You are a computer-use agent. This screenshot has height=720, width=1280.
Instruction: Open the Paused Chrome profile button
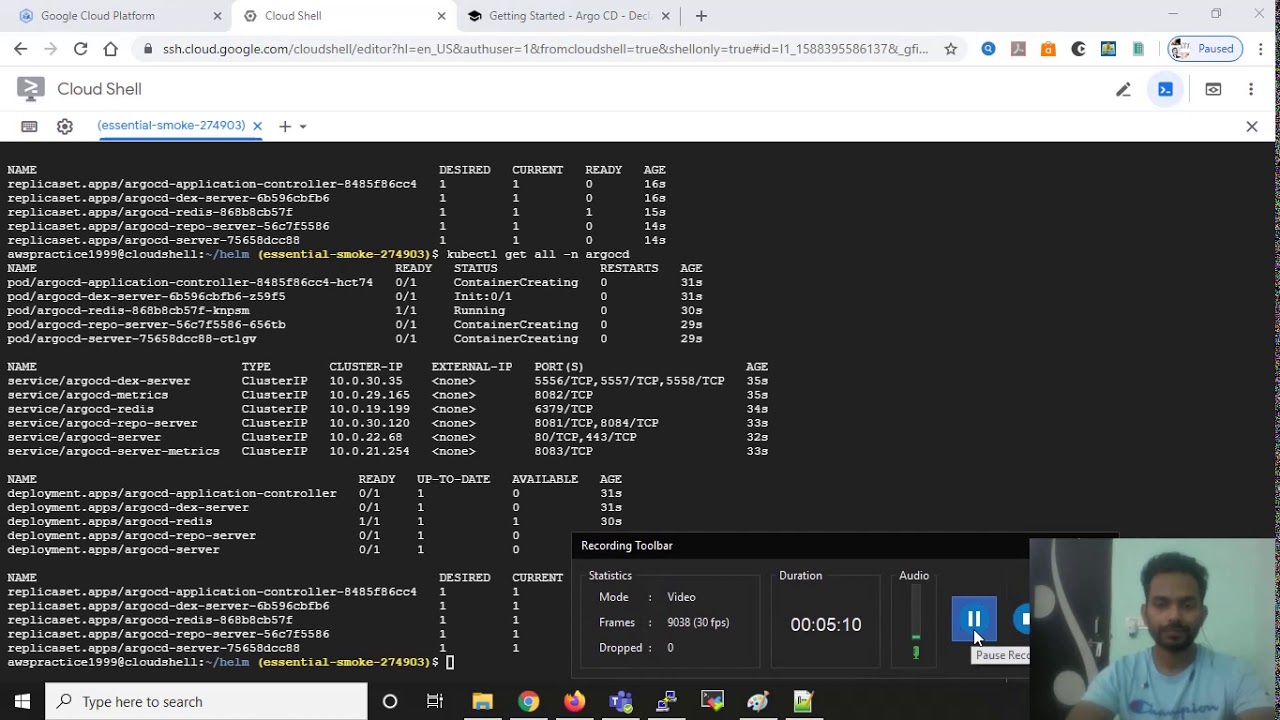coord(1206,49)
